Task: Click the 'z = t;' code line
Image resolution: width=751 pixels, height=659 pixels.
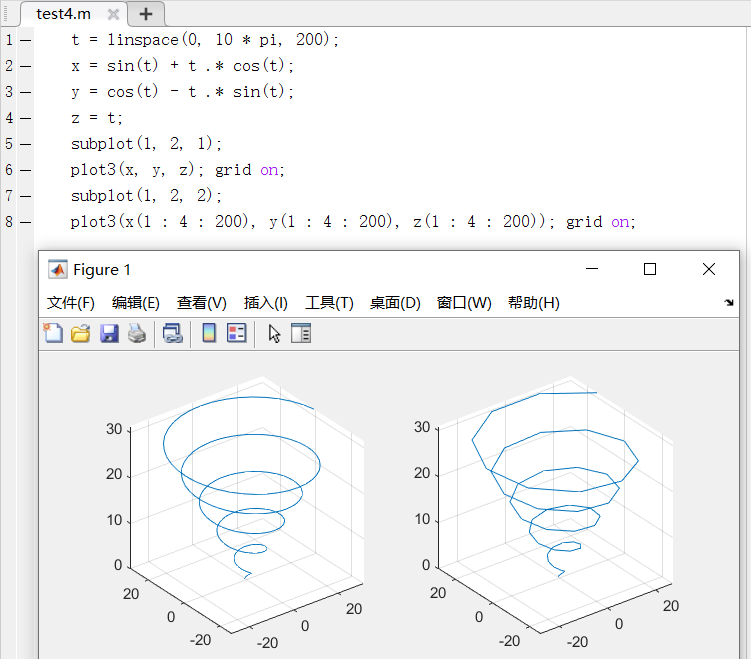Action: 97,118
